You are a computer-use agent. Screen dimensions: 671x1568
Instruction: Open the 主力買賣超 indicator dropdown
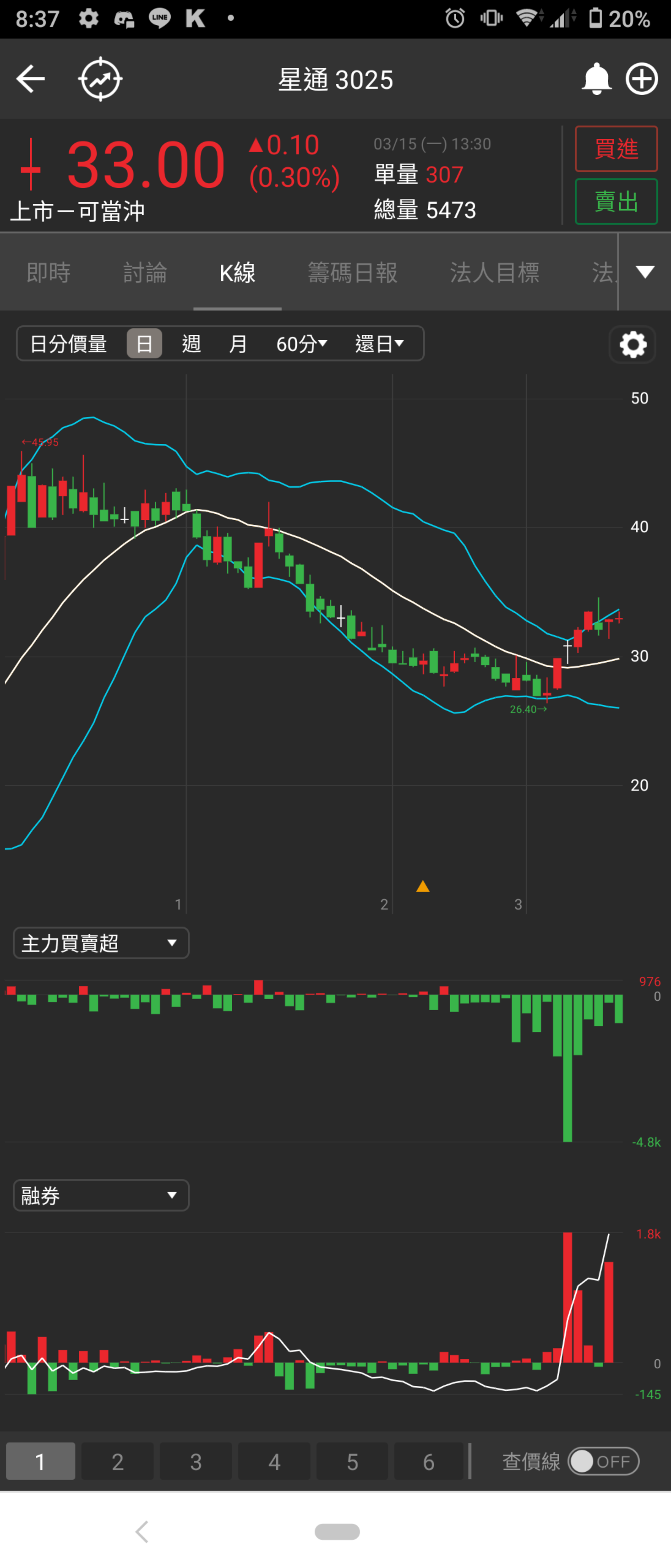click(x=101, y=943)
